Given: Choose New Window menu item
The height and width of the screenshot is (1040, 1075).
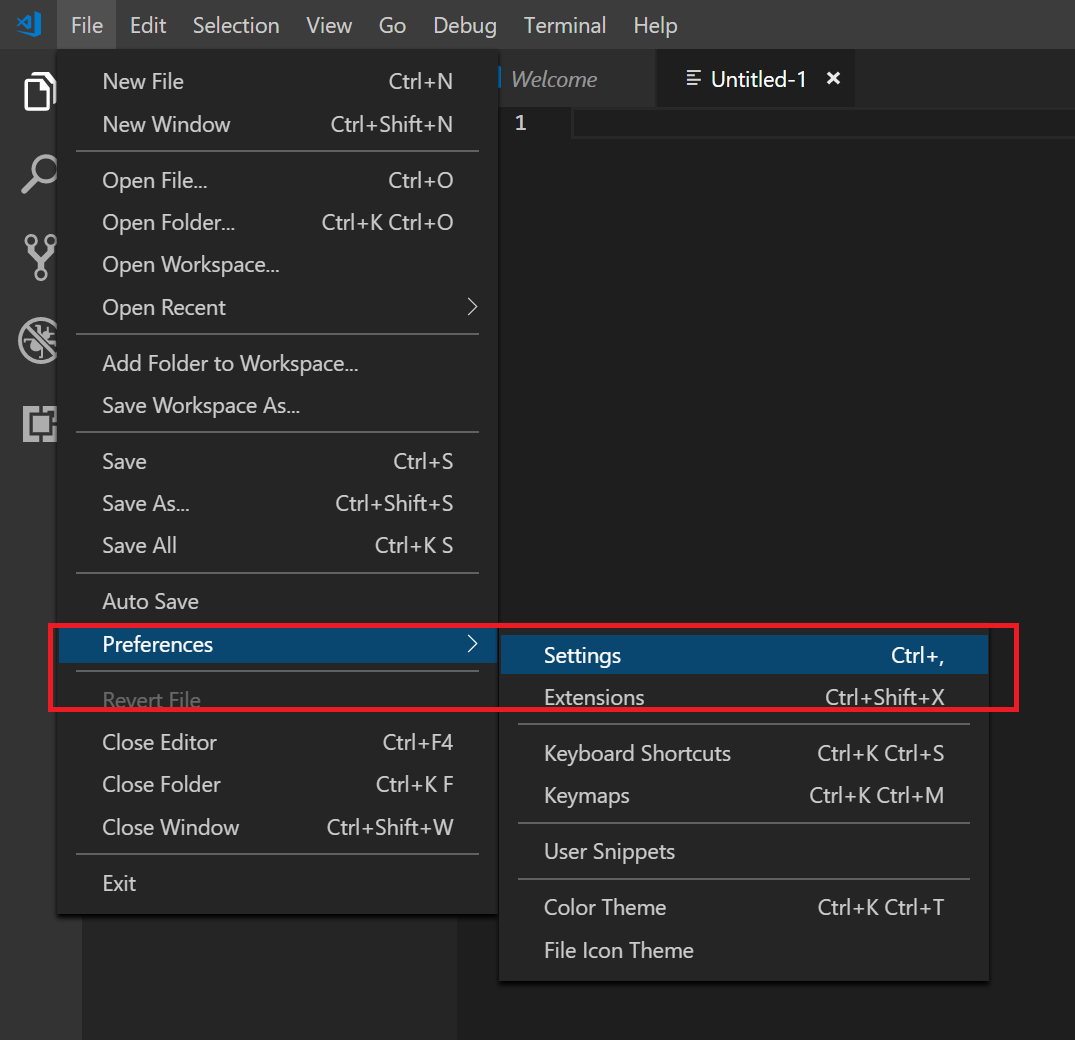Looking at the screenshot, I should [x=278, y=124].
